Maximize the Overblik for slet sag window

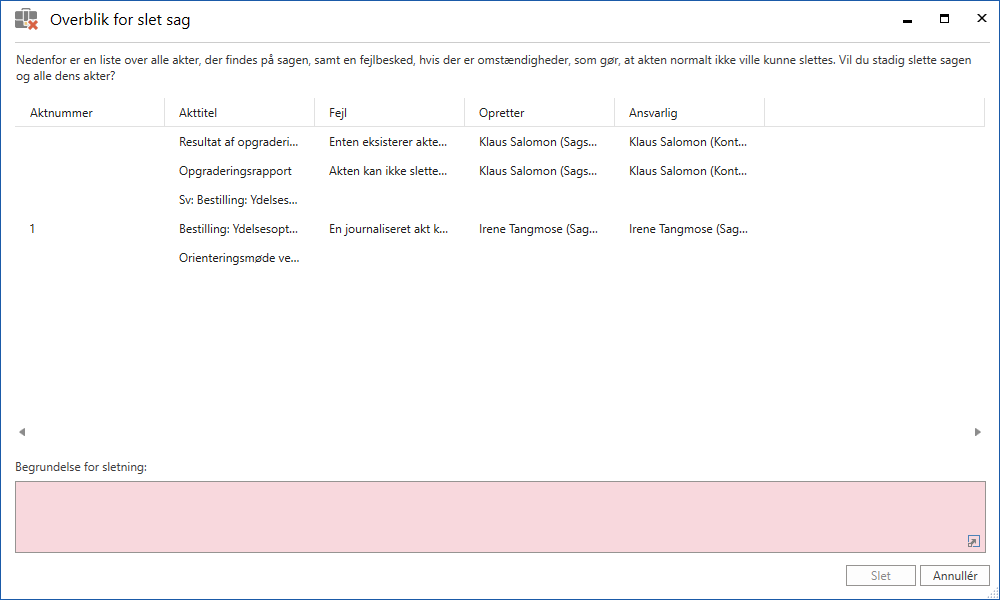coord(945,19)
